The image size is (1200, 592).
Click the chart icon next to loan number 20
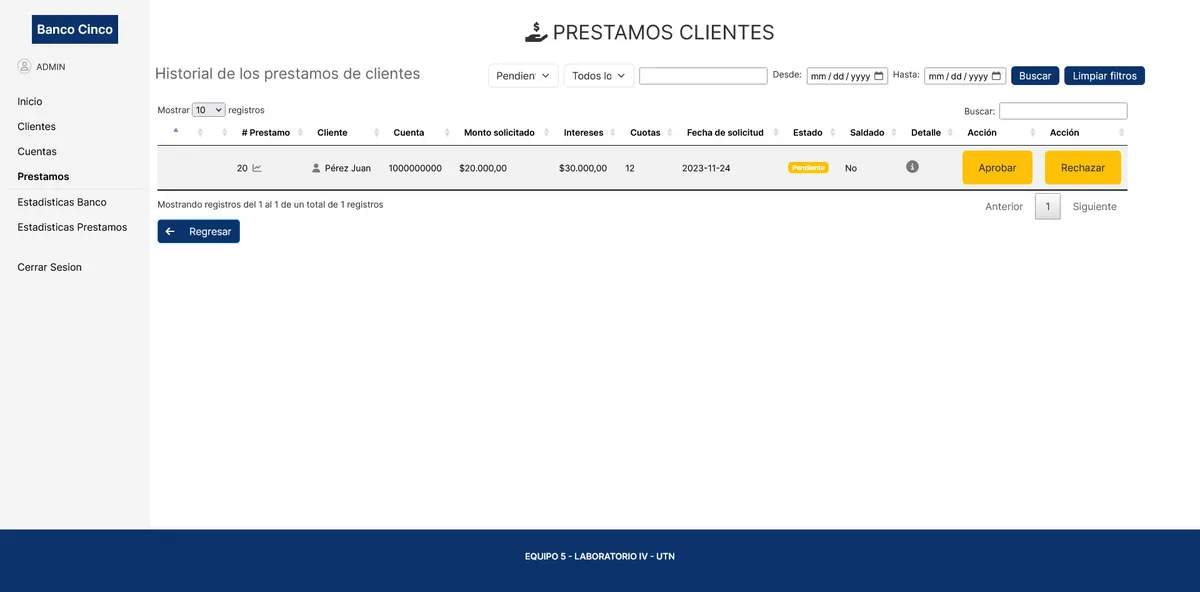pyautogui.click(x=256, y=167)
